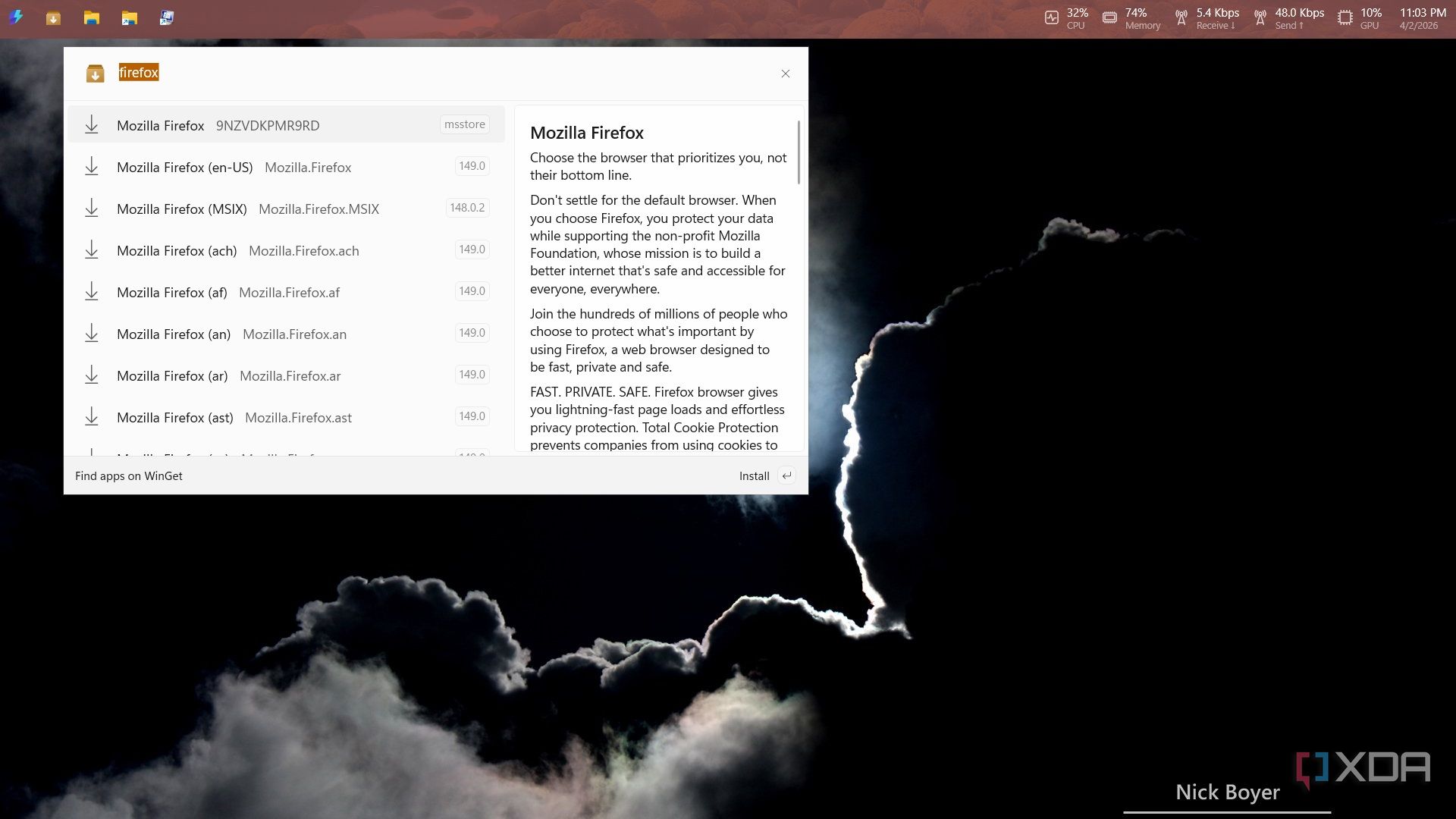The image size is (1456, 819).
Task: Open the yellow folder icon in the top bar
Action: tap(92, 18)
